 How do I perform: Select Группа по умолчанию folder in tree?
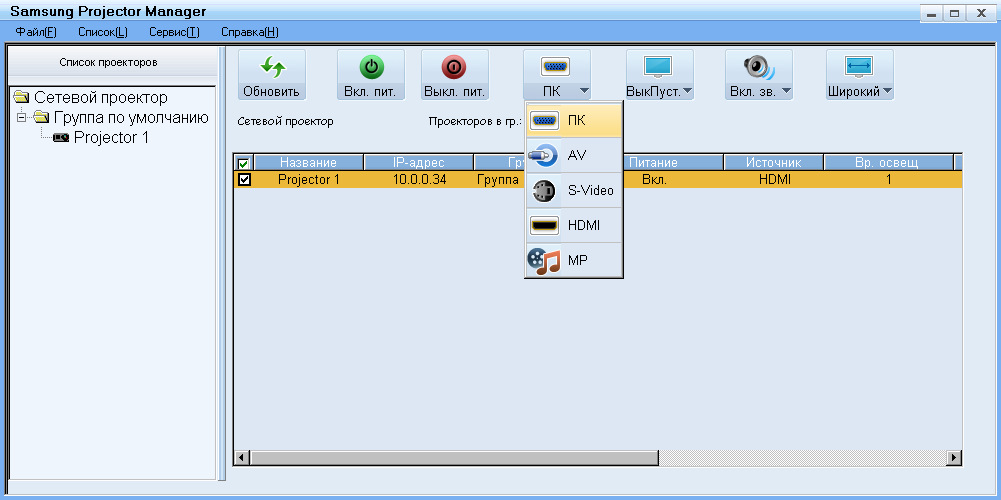tap(131, 117)
